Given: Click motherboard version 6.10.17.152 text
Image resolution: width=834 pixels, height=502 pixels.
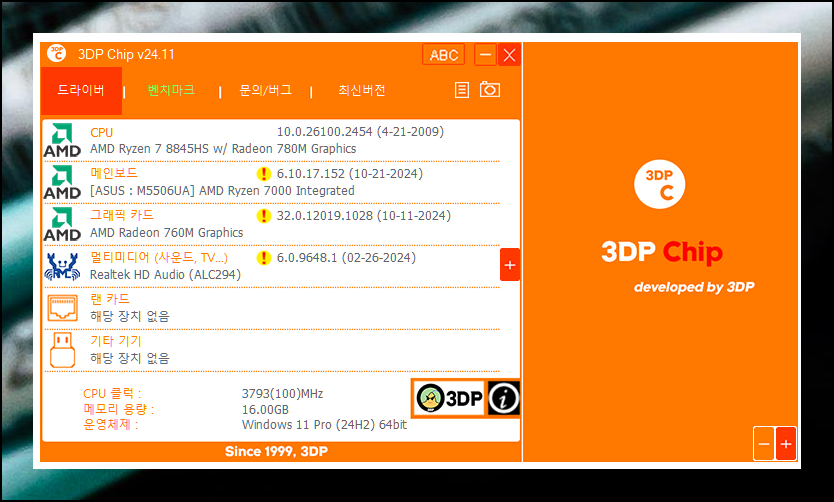Looking at the screenshot, I should point(350,174).
